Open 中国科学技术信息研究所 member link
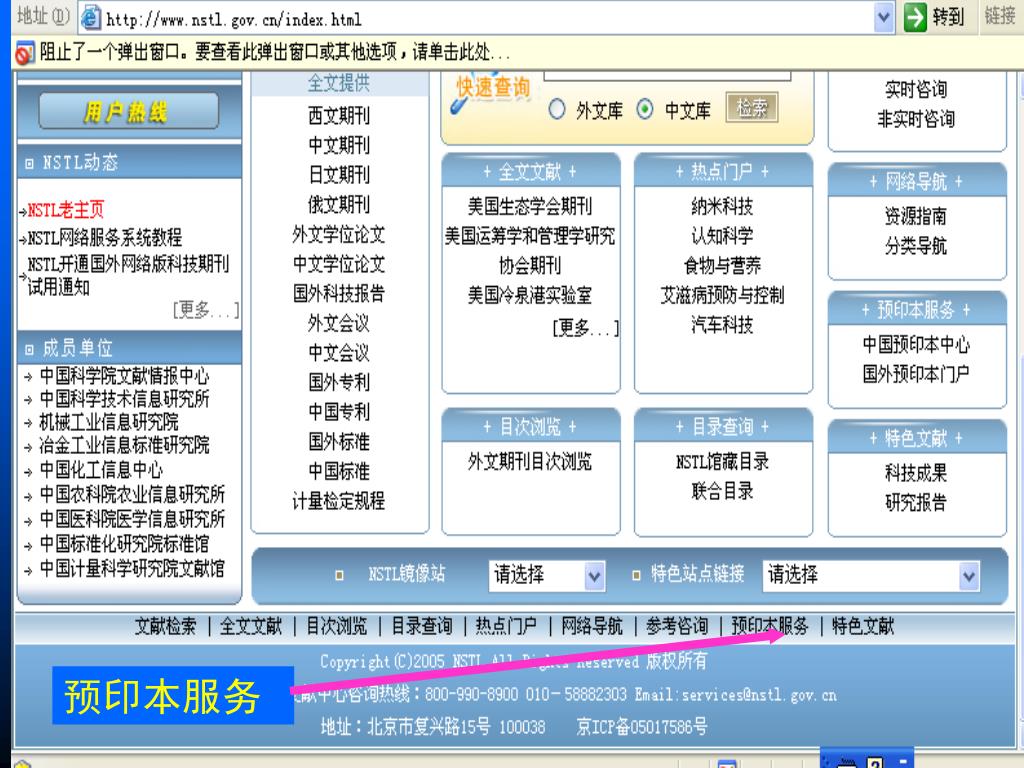Image resolution: width=1024 pixels, height=768 pixels. point(124,398)
